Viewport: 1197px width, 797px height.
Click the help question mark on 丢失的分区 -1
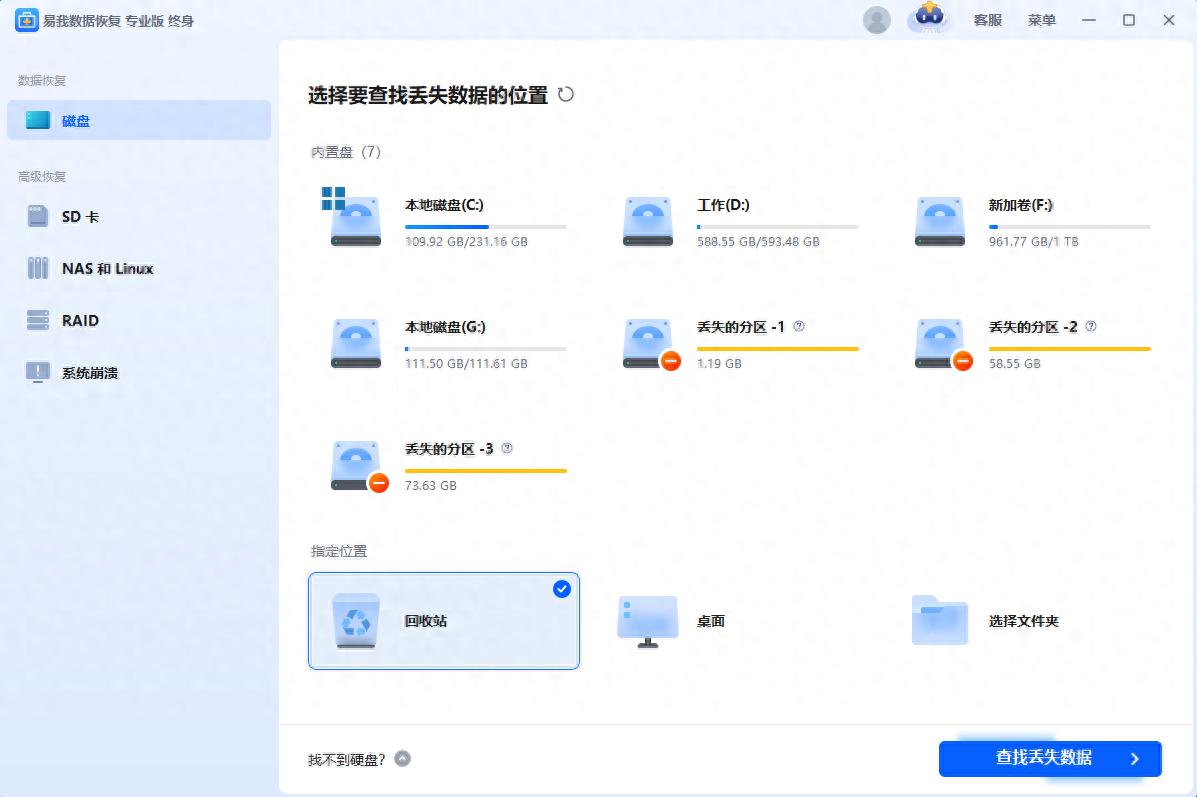[801, 326]
